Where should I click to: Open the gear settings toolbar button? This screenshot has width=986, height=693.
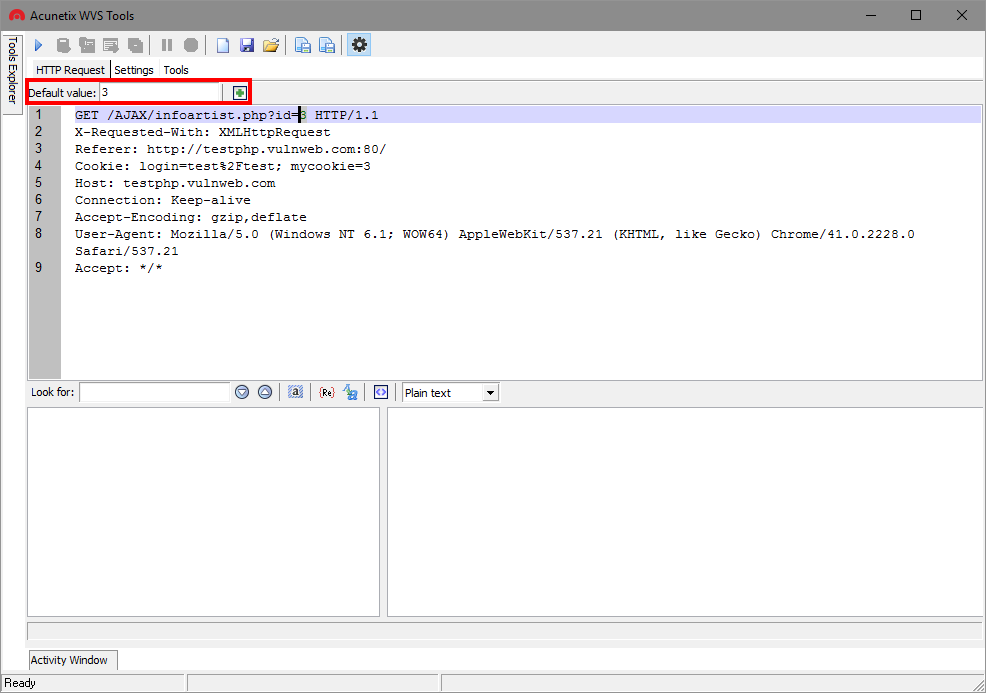359,45
